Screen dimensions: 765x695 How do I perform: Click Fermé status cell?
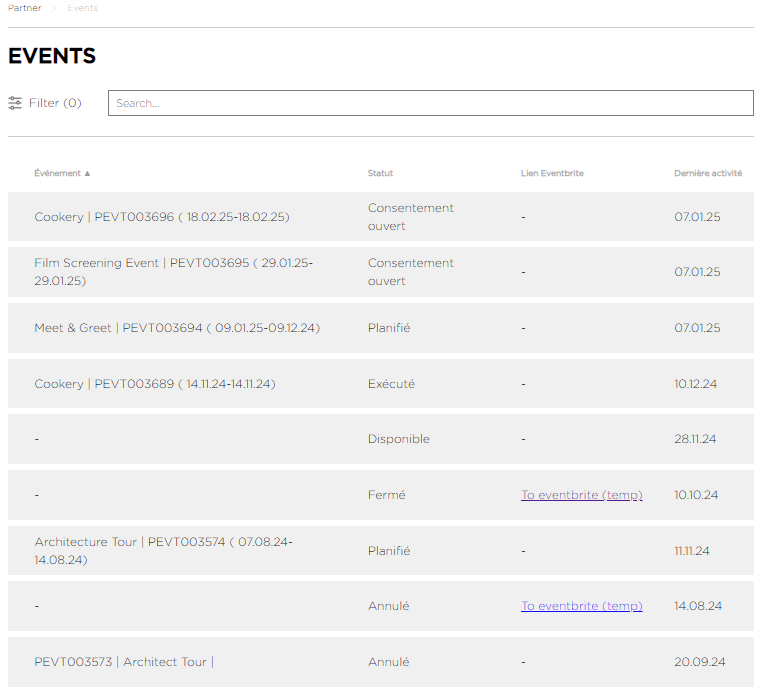(386, 495)
